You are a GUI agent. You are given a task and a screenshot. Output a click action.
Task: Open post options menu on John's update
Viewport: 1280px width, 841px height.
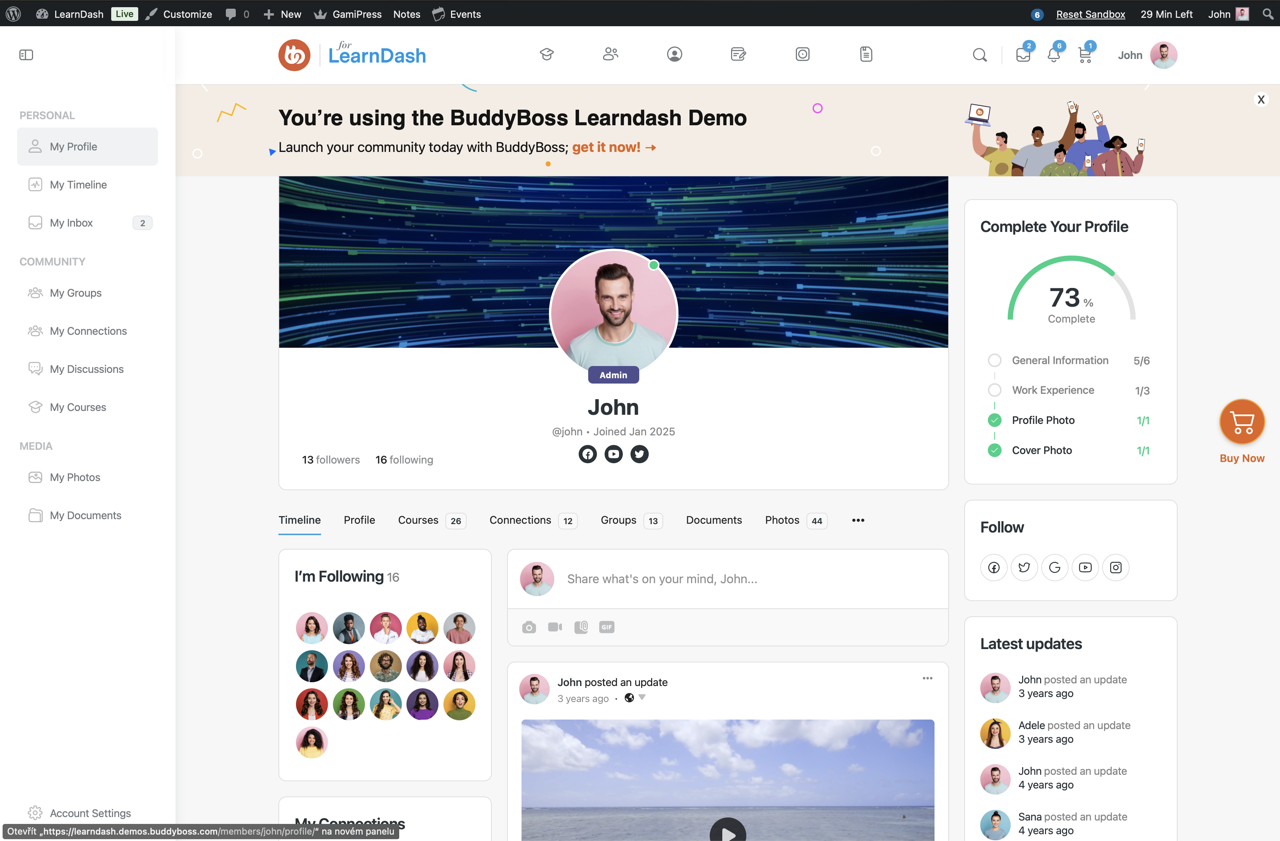pyautogui.click(x=927, y=679)
